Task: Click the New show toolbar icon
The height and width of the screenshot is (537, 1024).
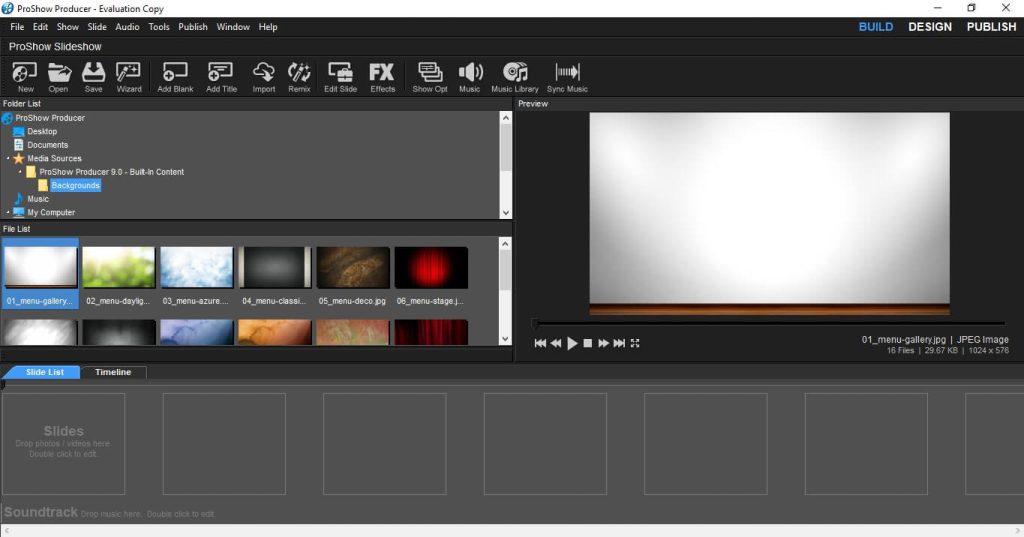Action: pyautogui.click(x=25, y=76)
